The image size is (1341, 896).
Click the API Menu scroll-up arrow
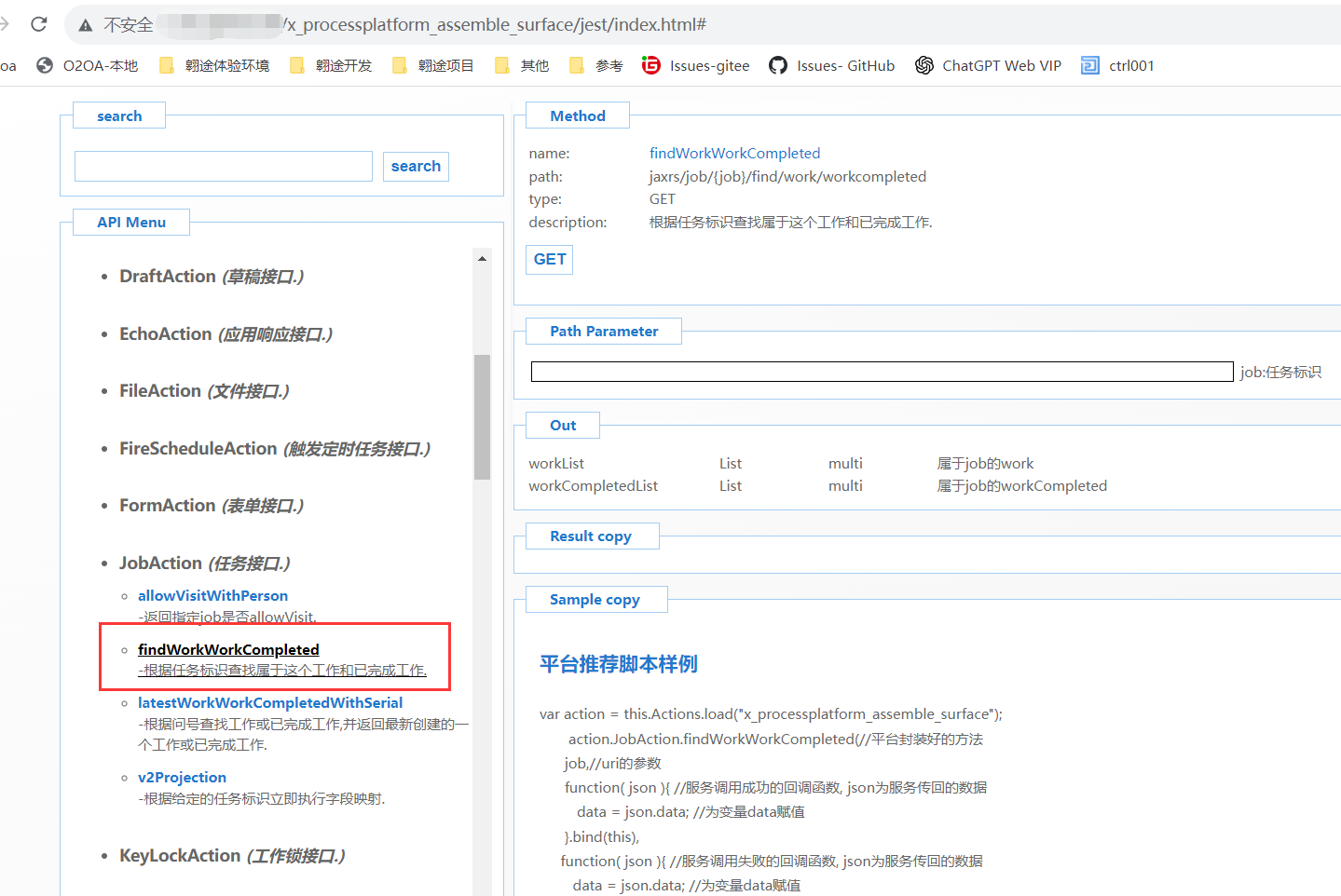[482, 259]
